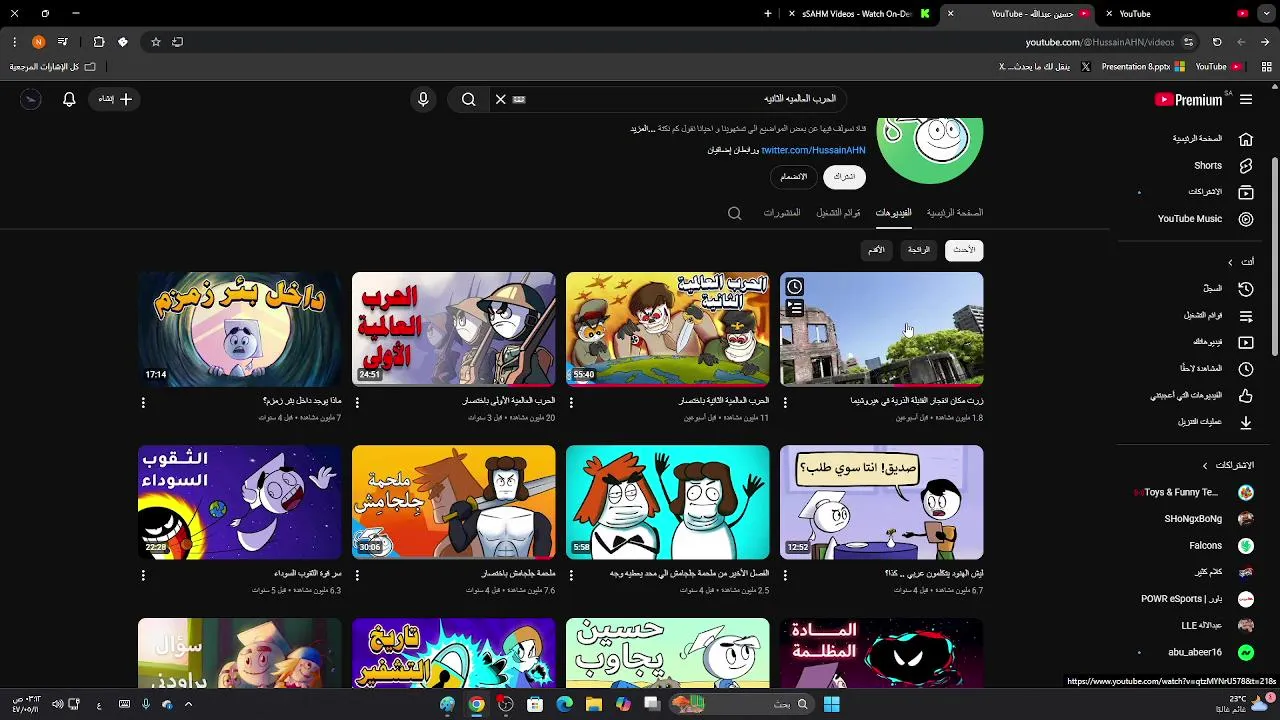The image size is (1280, 720).
Task: Click the sidebar vertical scrollbar
Action: click(x=1274, y=255)
